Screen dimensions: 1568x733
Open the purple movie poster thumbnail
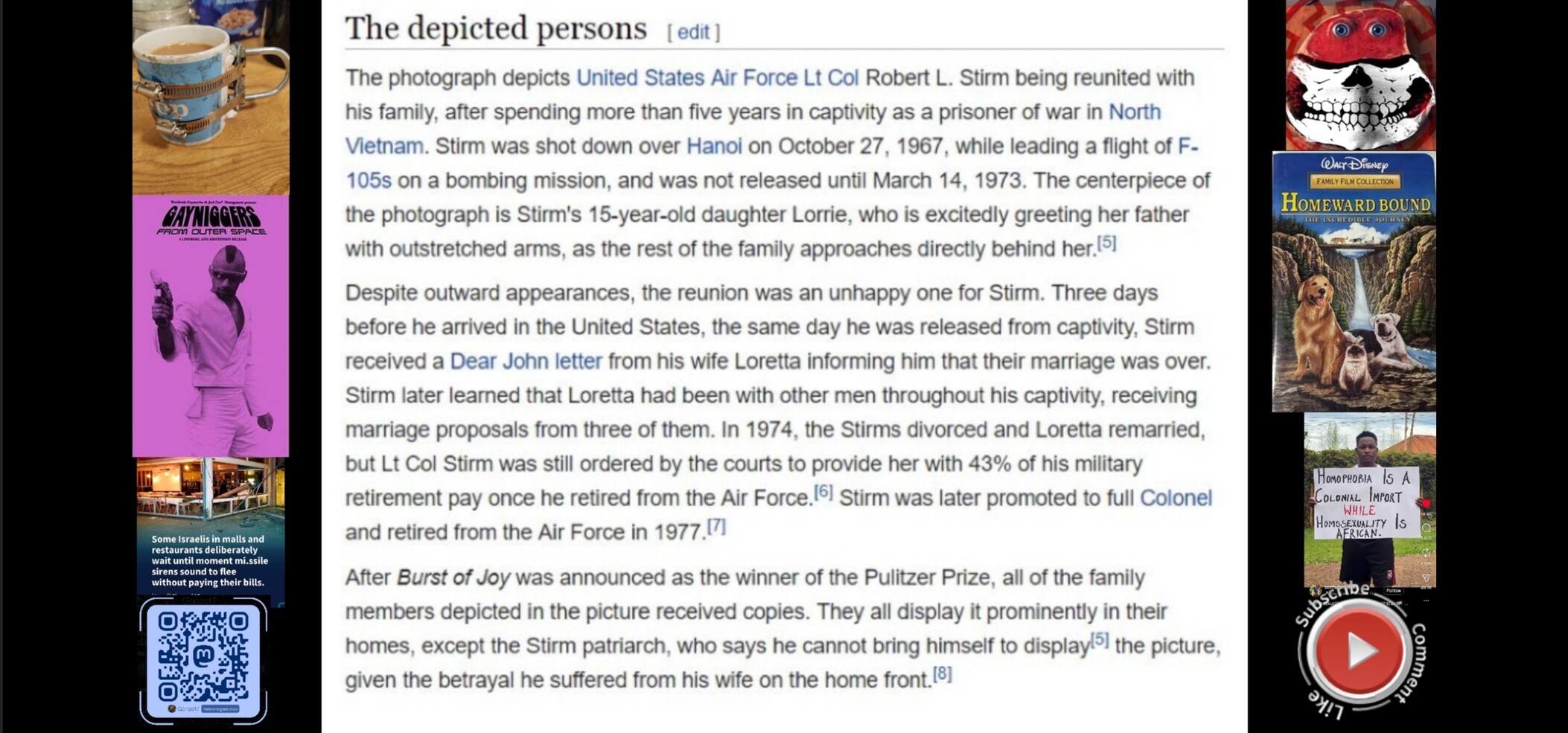pyautogui.click(x=211, y=326)
